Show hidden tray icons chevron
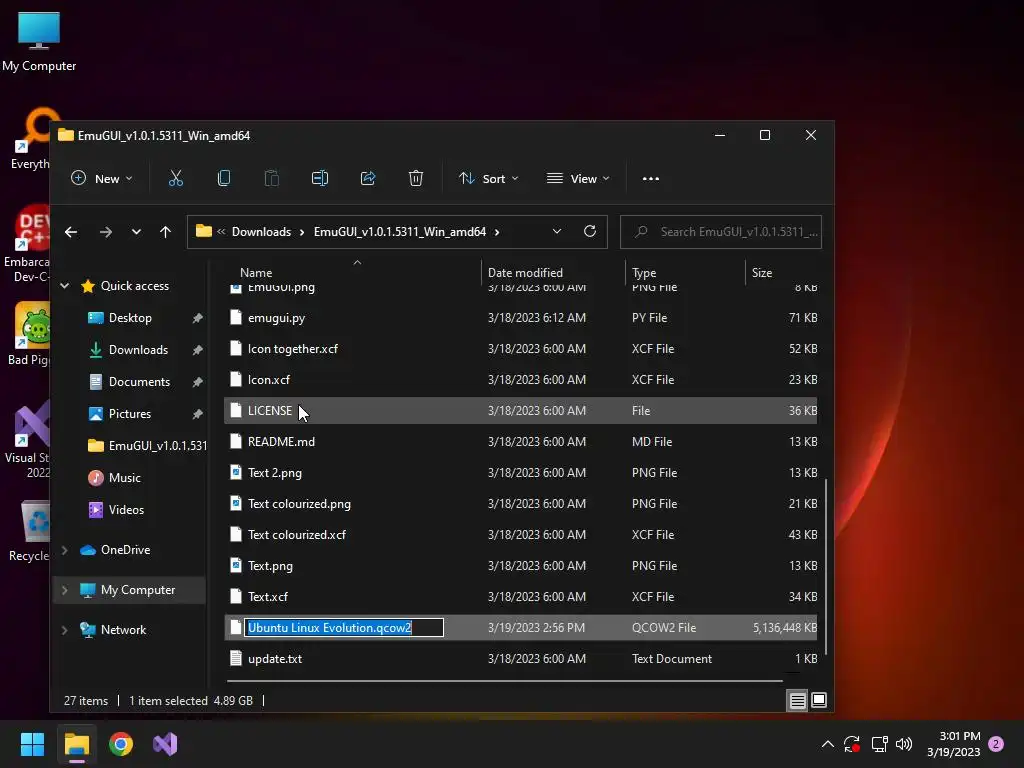This screenshot has height=768, width=1024. (x=827, y=744)
